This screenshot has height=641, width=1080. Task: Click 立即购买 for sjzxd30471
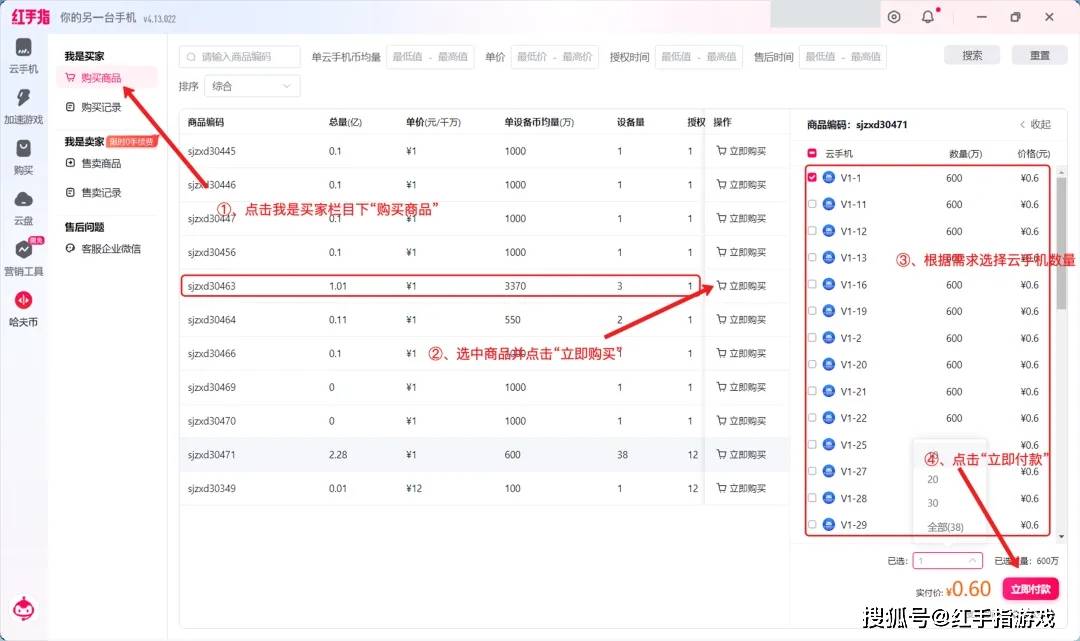click(x=741, y=454)
